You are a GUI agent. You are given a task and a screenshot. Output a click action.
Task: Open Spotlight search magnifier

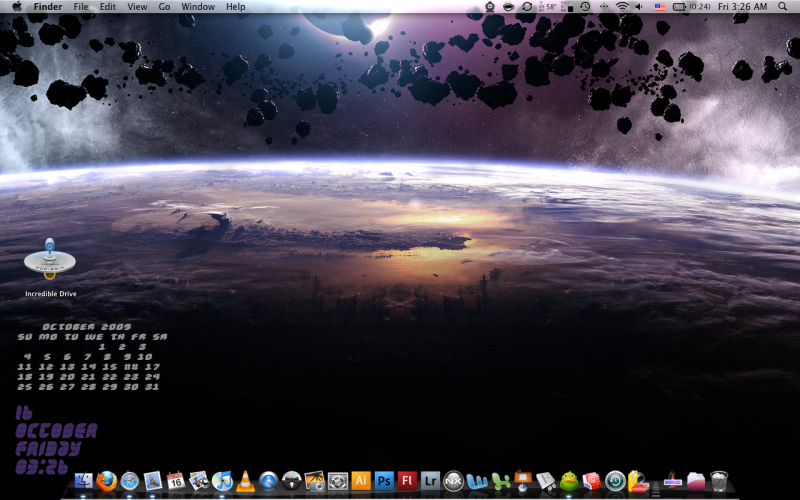(x=785, y=7)
